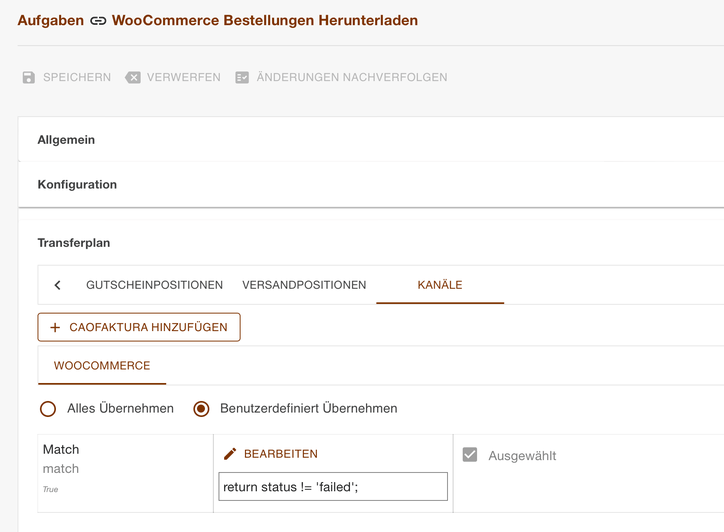This screenshot has width=724, height=532.
Task: Click the SPEICHERN button label
Action: (x=77, y=77)
